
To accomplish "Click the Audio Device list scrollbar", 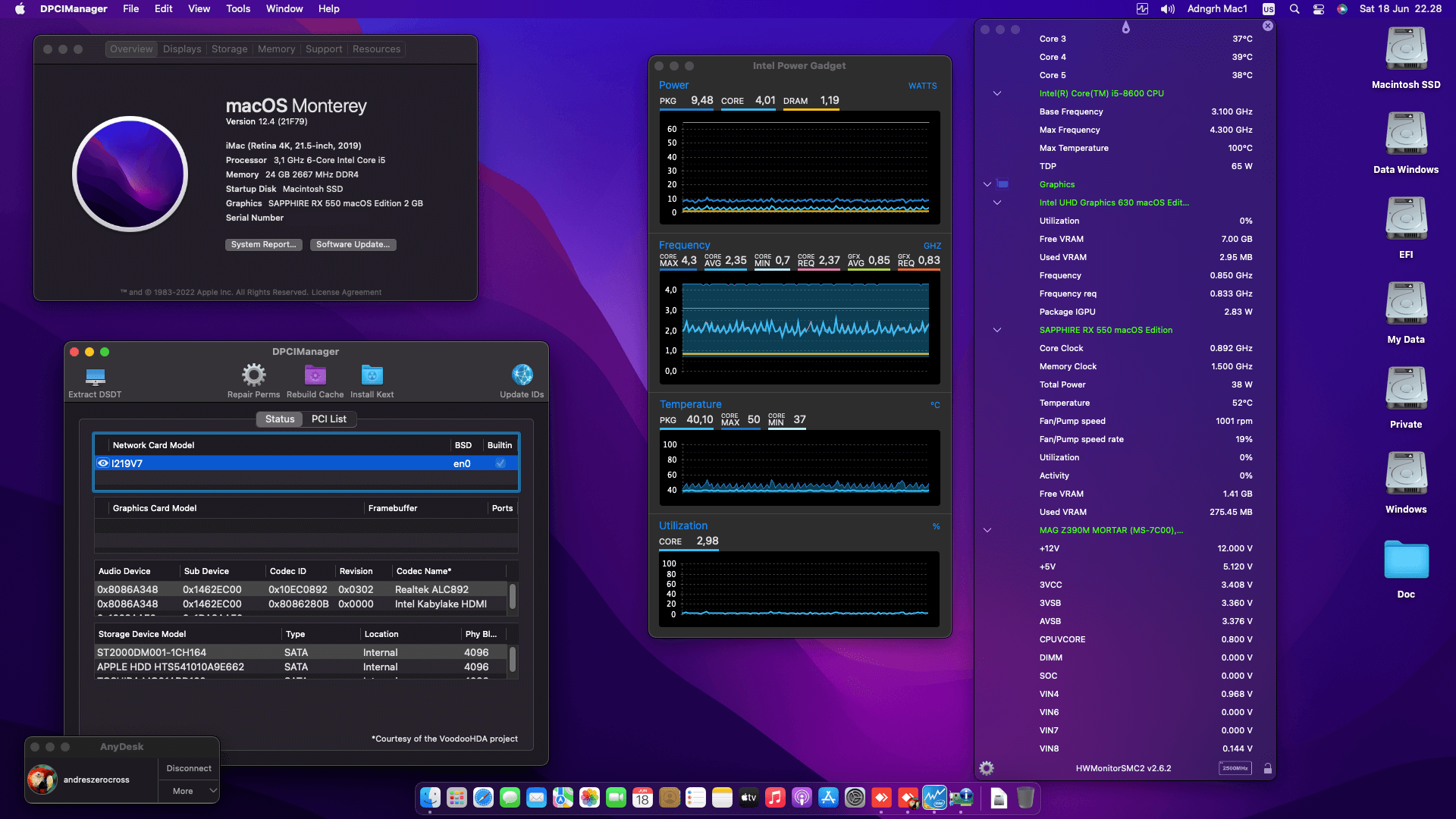I will point(513,596).
